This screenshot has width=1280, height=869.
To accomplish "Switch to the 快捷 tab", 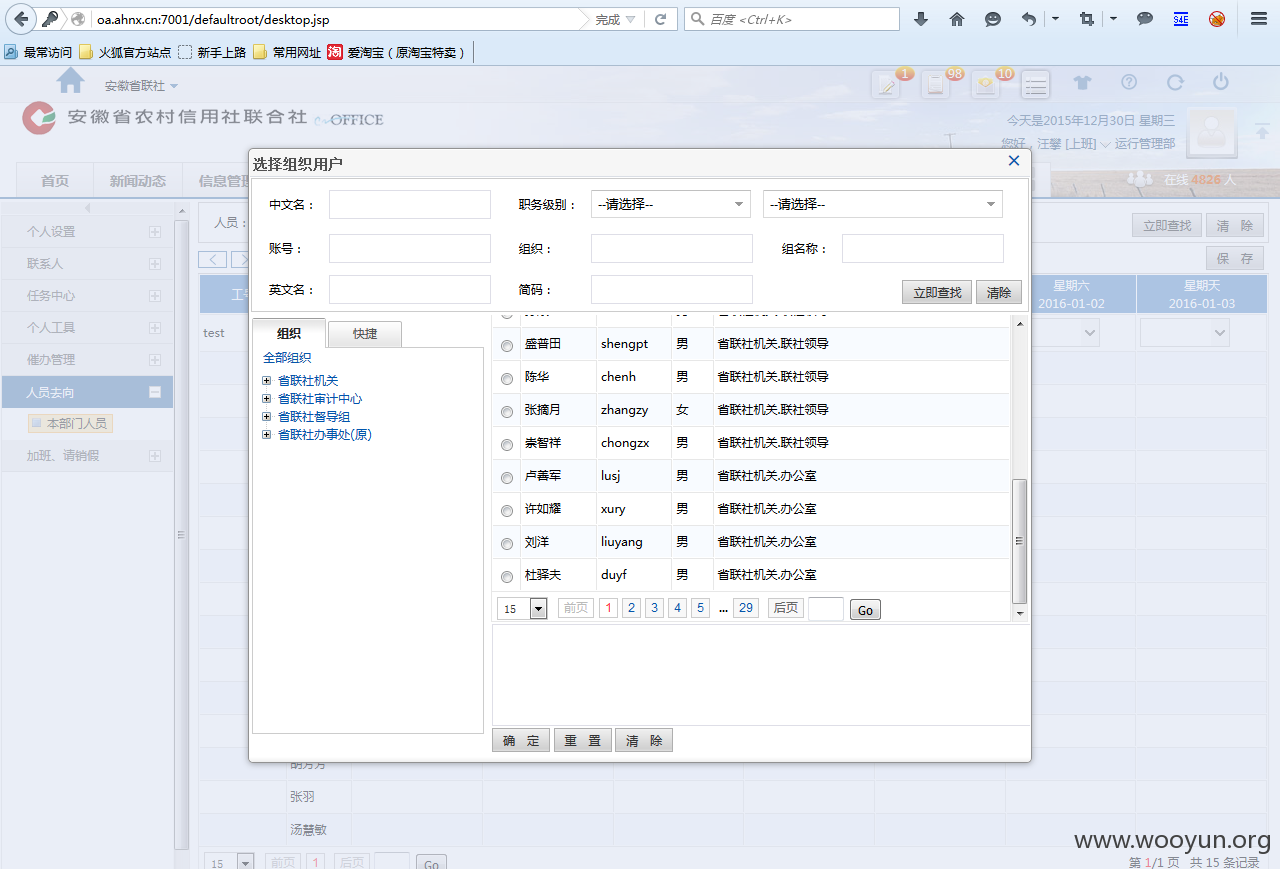I will click(x=365, y=334).
